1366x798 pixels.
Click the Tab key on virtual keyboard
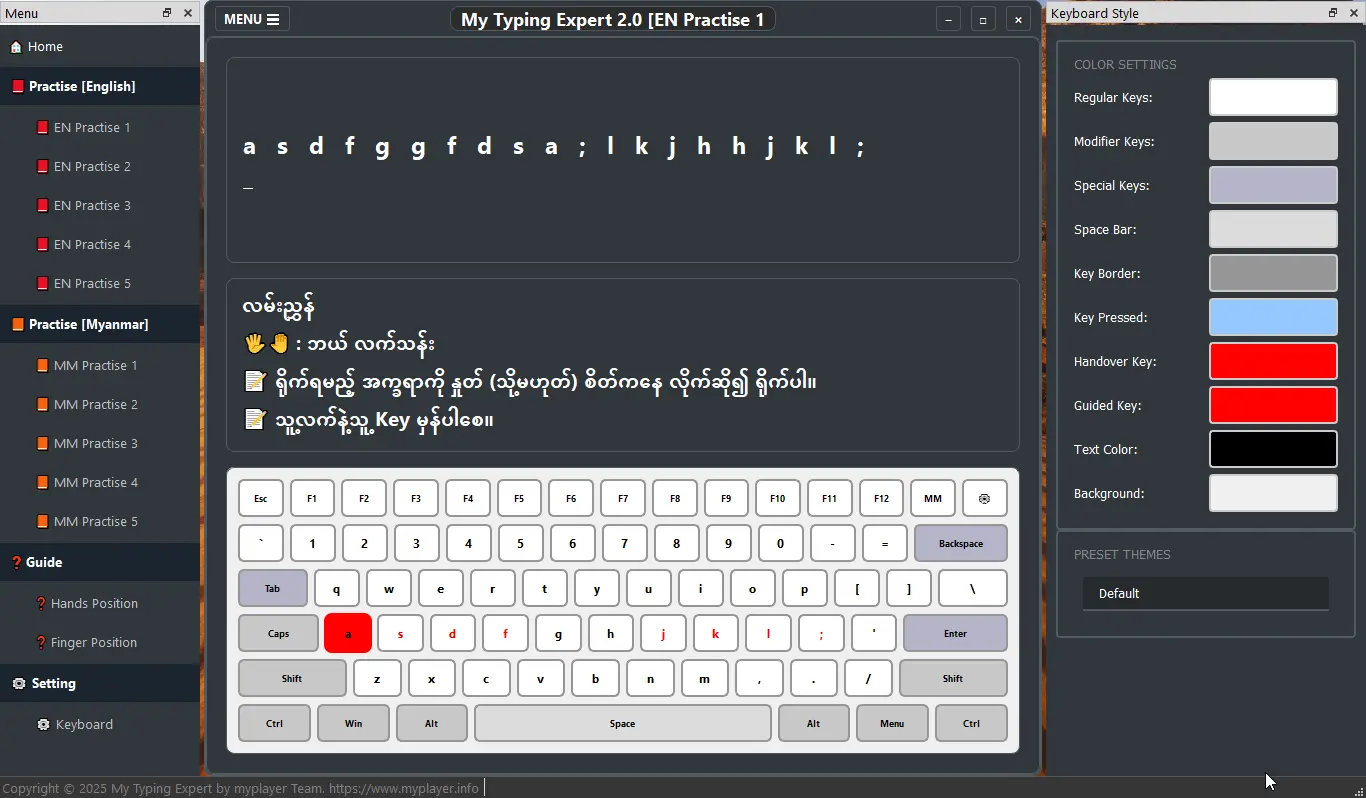(272, 588)
